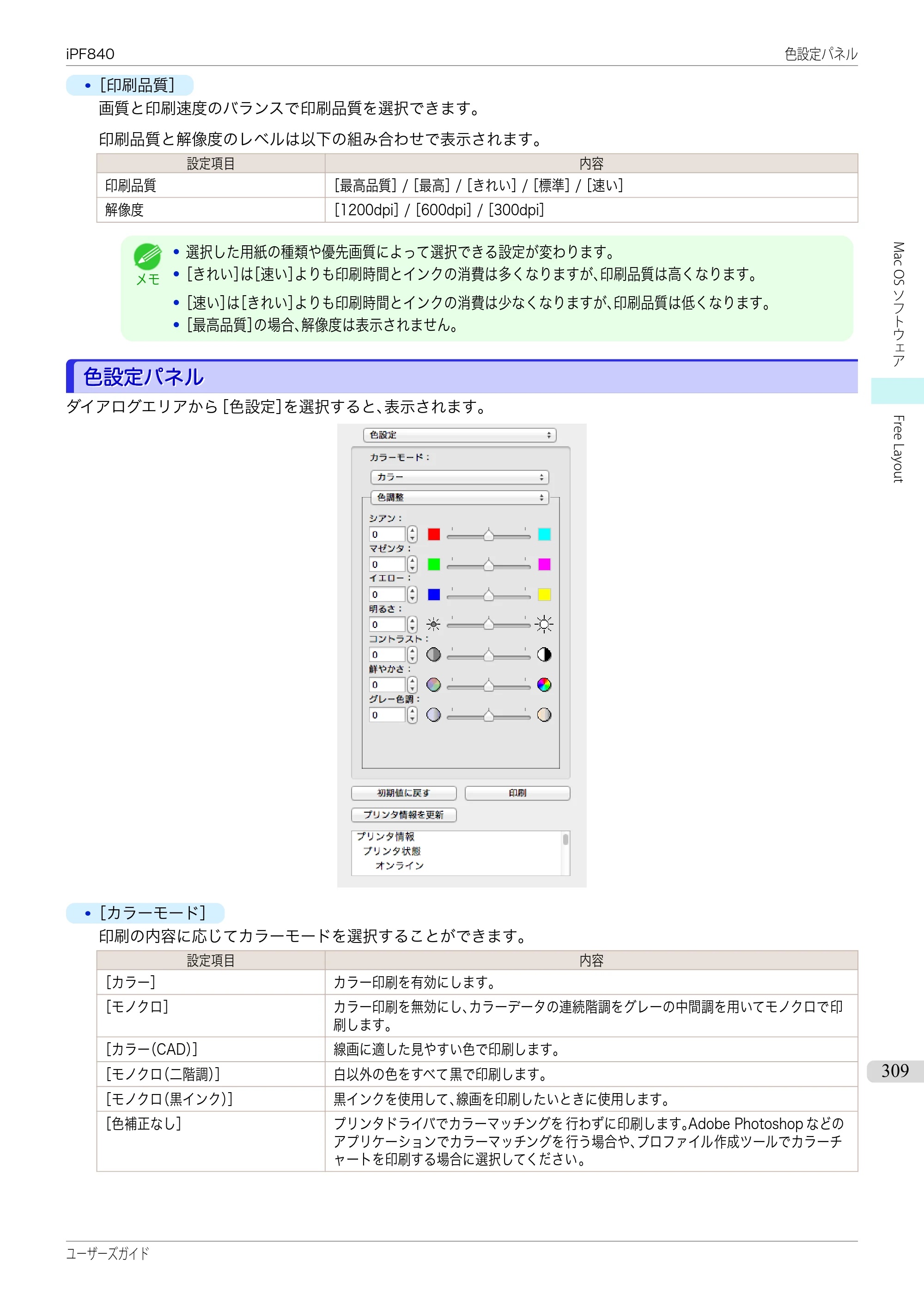Click the cyan swatch at the シアン slider end

coord(544,534)
